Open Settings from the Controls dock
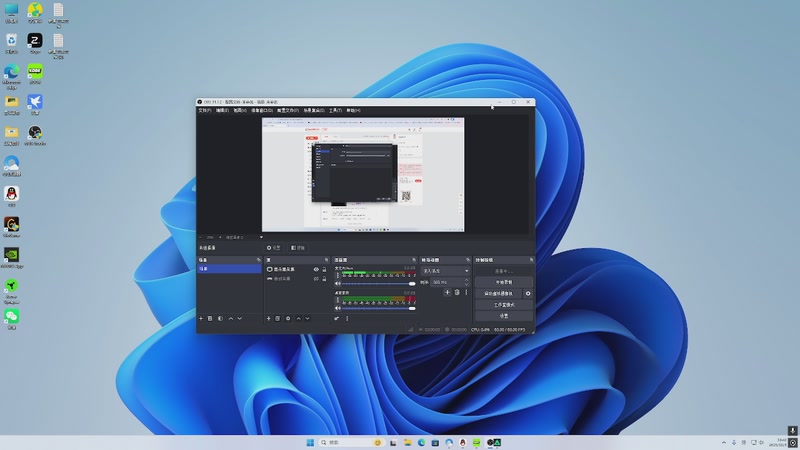The image size is (800, 450). click(x=504, y=316)
